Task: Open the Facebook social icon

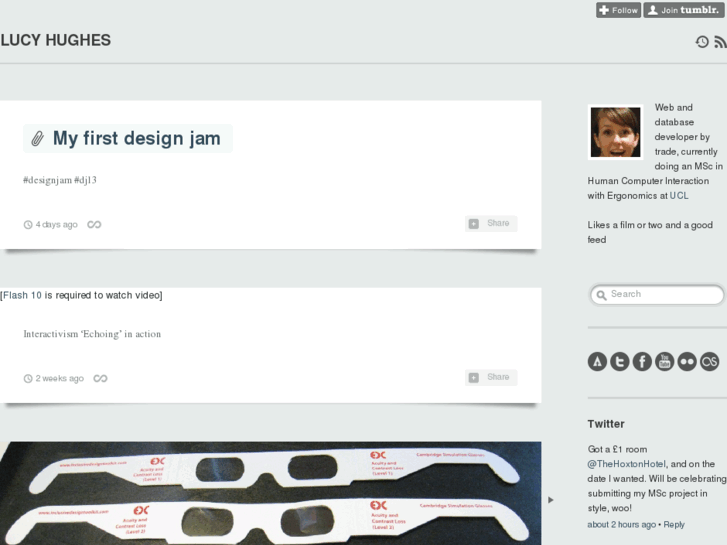Action: pyautogui.click(x=642, y=361)
